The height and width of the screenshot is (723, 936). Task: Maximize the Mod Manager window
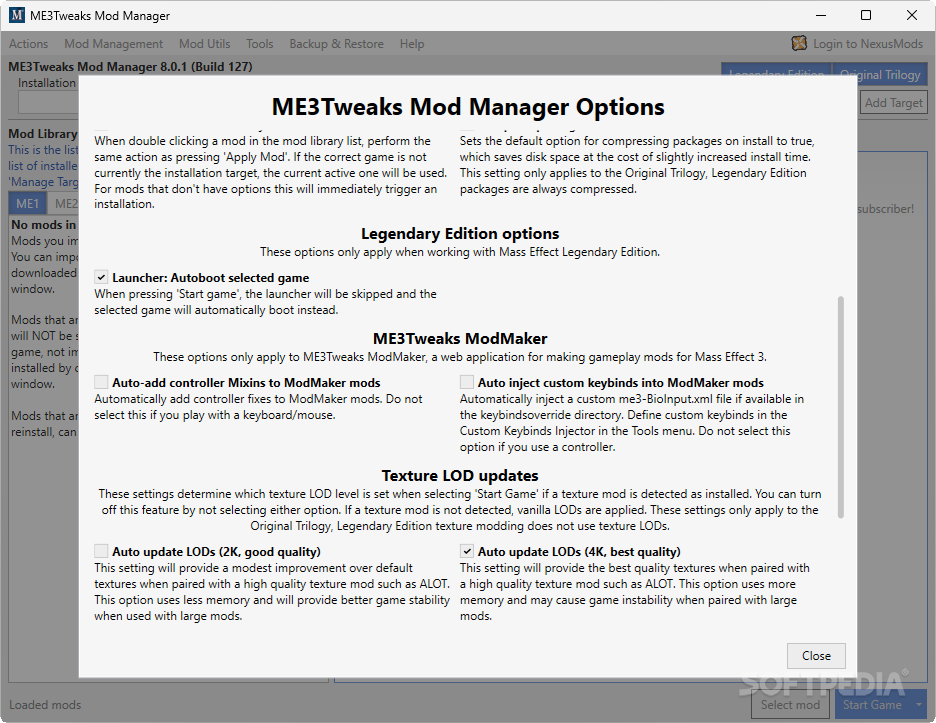pos(866,16)
